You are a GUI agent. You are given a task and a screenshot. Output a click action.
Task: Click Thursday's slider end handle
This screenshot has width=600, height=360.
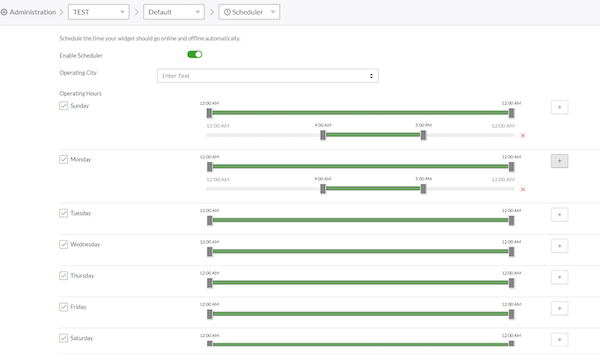point(511,283)
